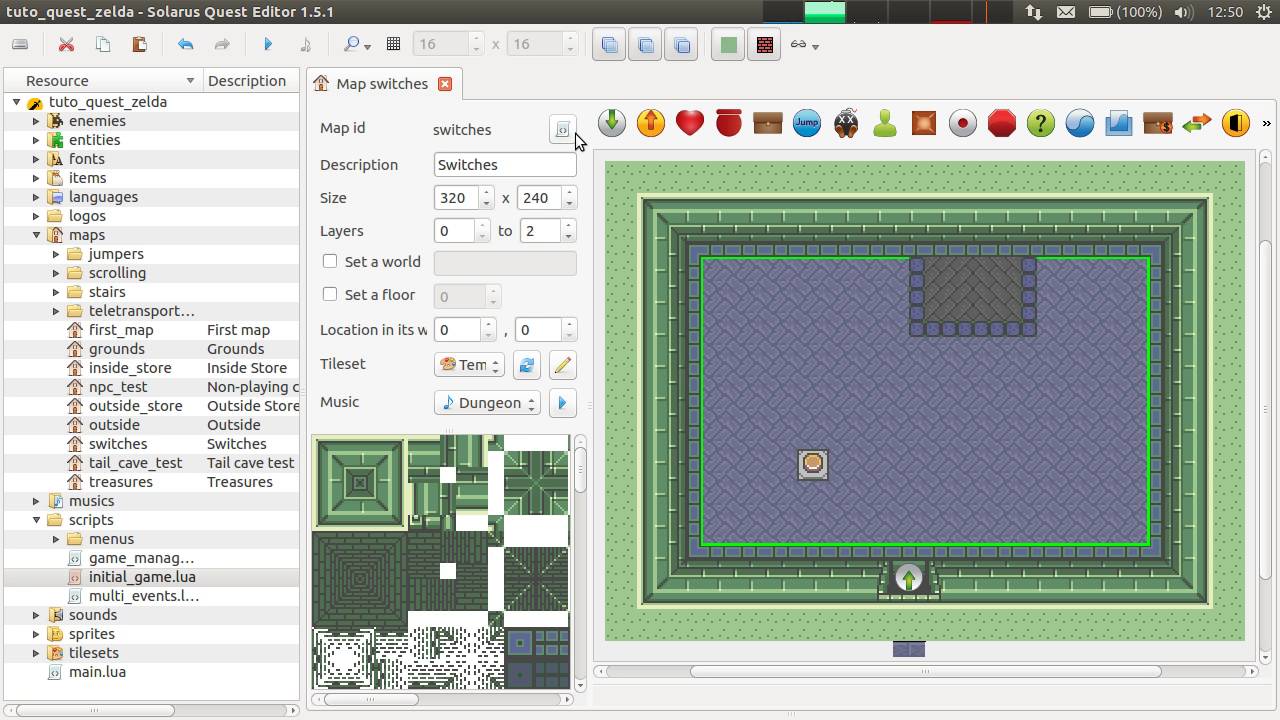This screenshot has height=720, width=1280.
Task: Select the Jumper entity tool
Action: coord(807,123)
